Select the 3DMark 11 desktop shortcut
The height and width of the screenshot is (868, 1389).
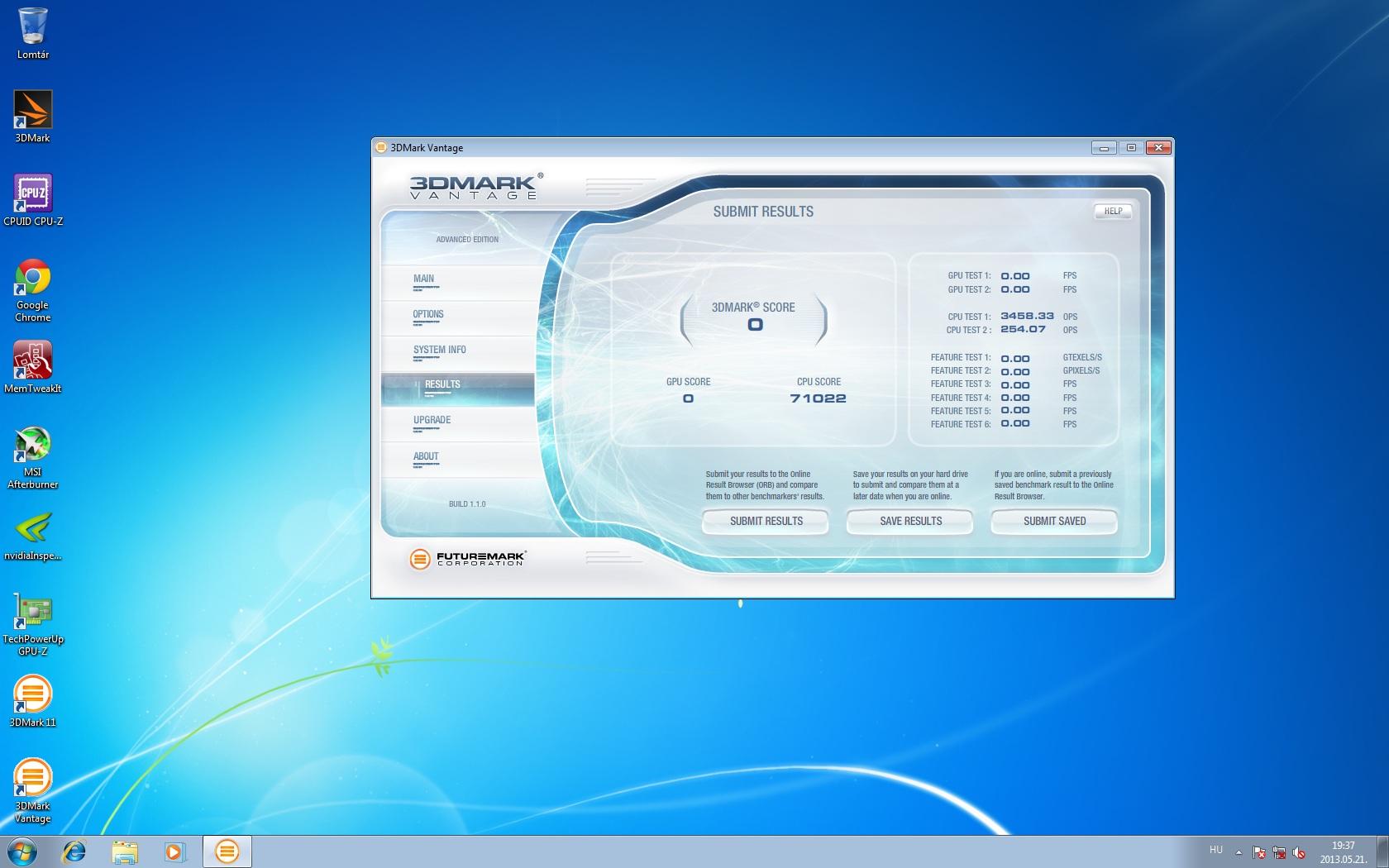point(33,701)
